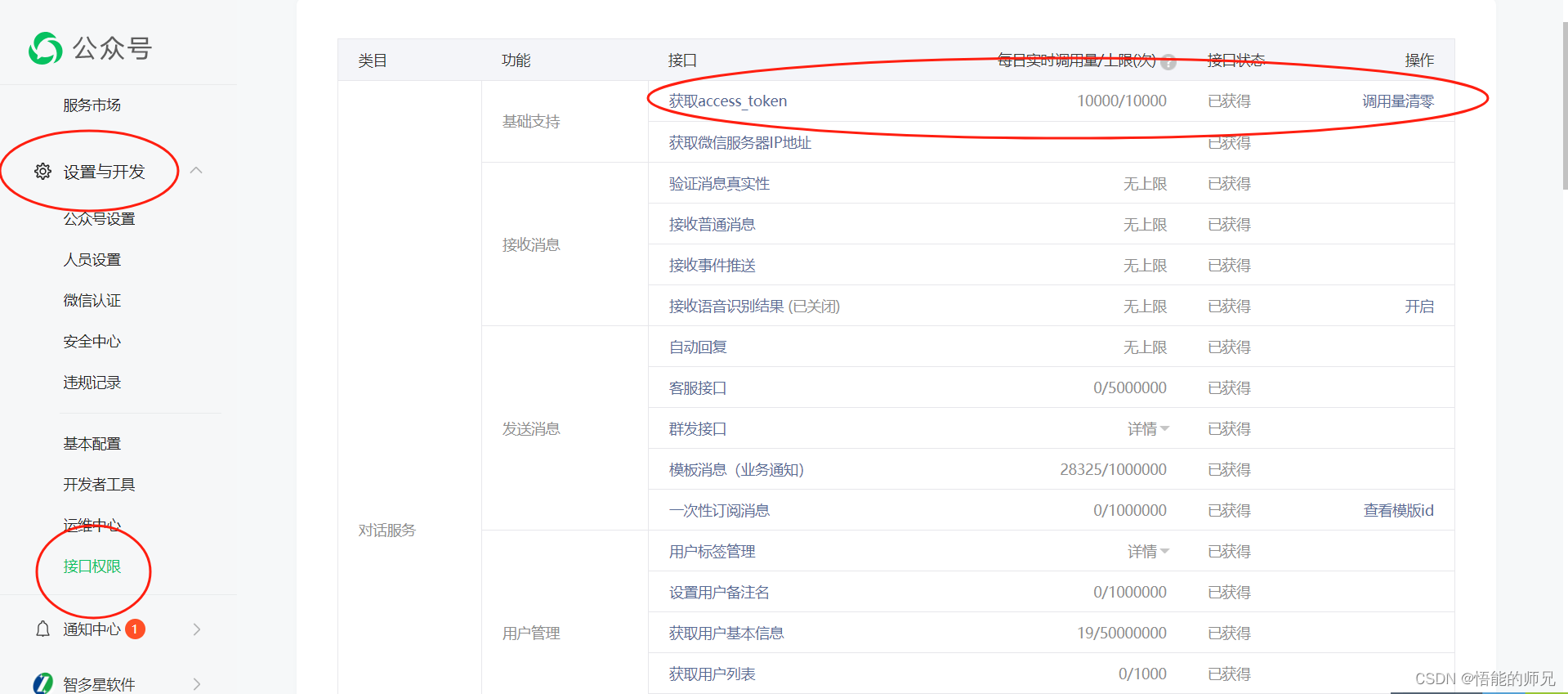Click the gear icon beside 设置与开发
The width and height of the screenshot is (1568, 694).
pyautogui.click(x=42, y=172)
